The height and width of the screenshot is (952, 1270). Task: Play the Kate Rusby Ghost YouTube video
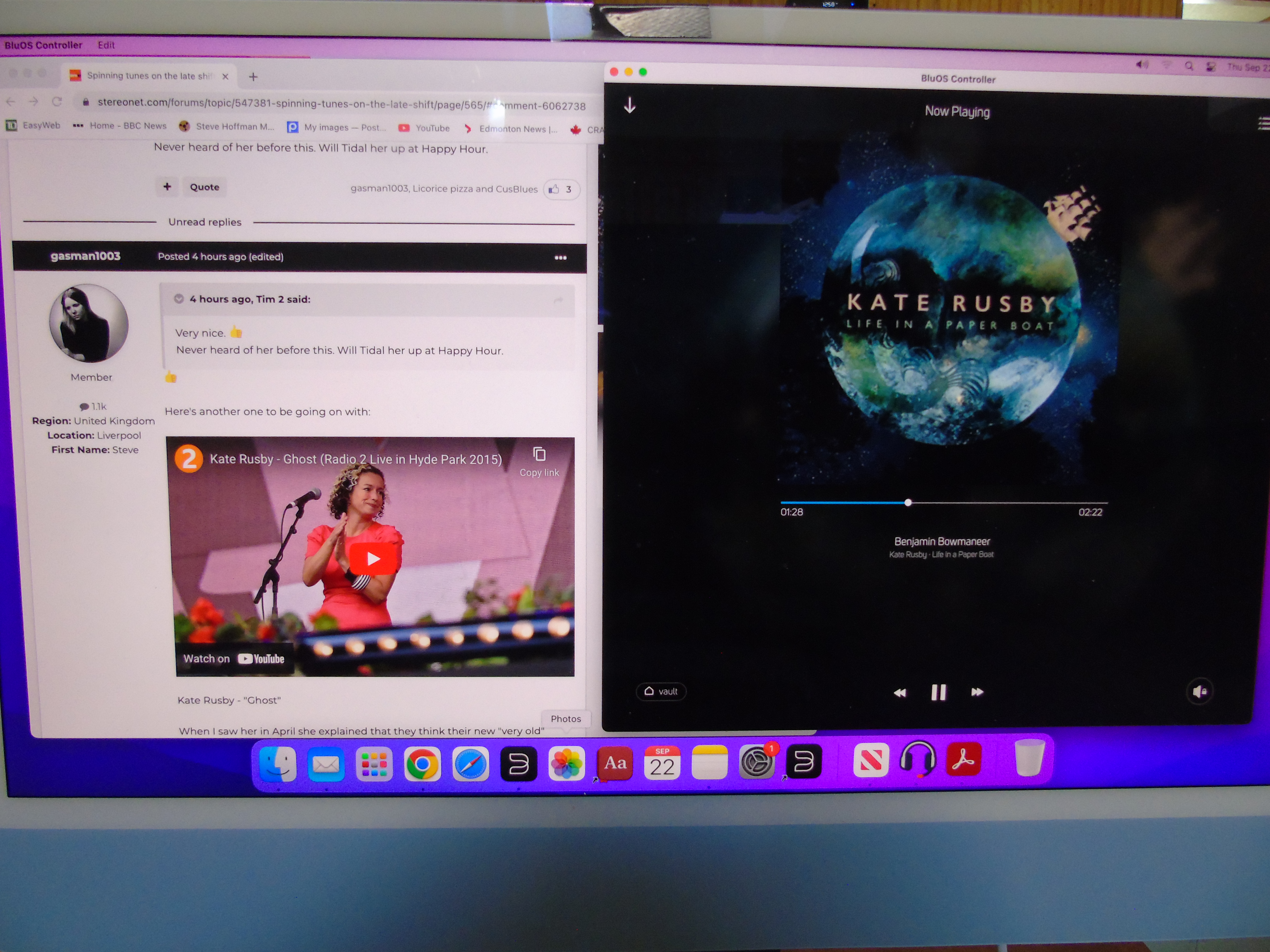373,558
